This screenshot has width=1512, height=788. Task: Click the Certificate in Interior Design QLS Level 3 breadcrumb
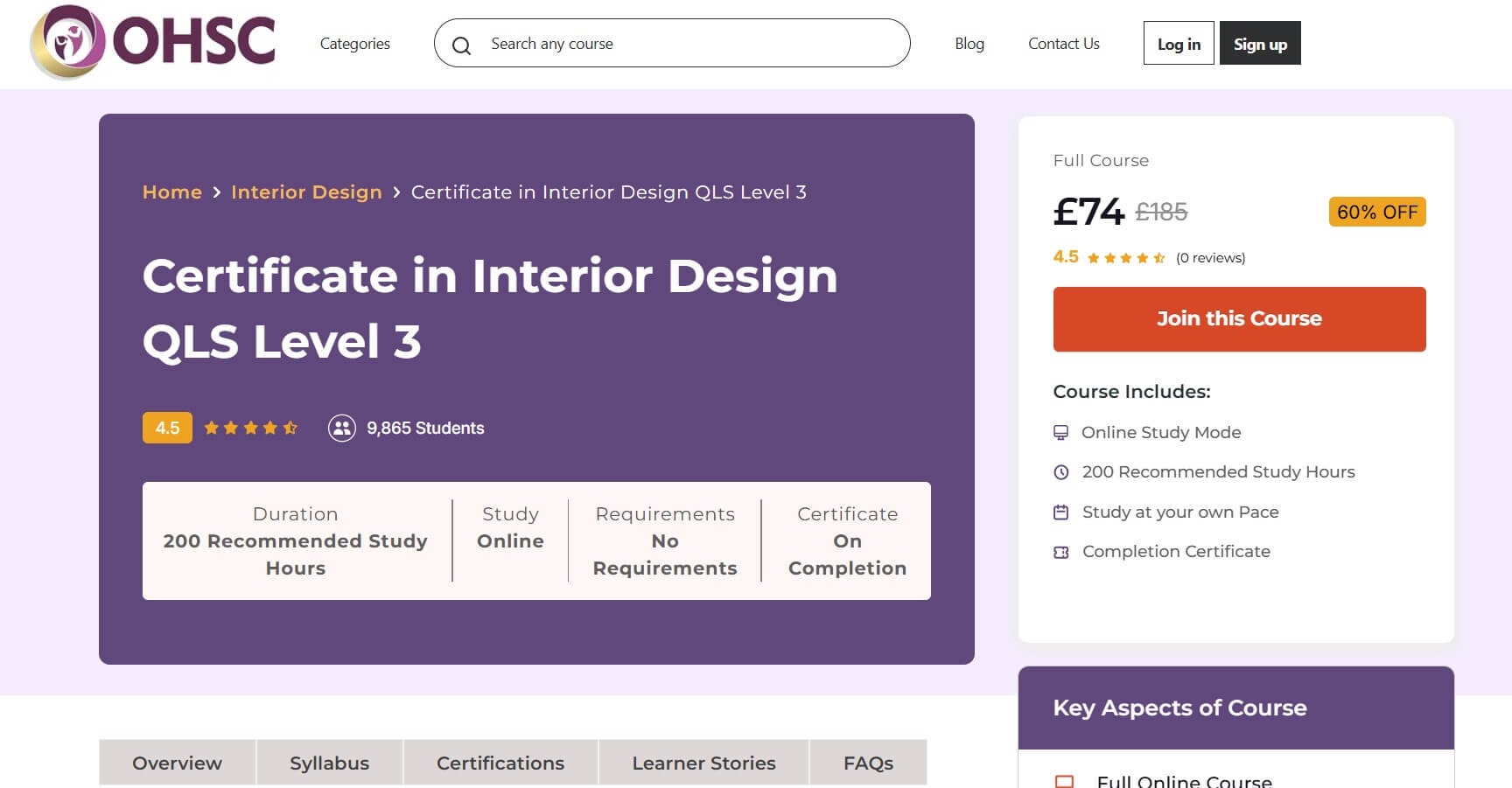(609, 192)
